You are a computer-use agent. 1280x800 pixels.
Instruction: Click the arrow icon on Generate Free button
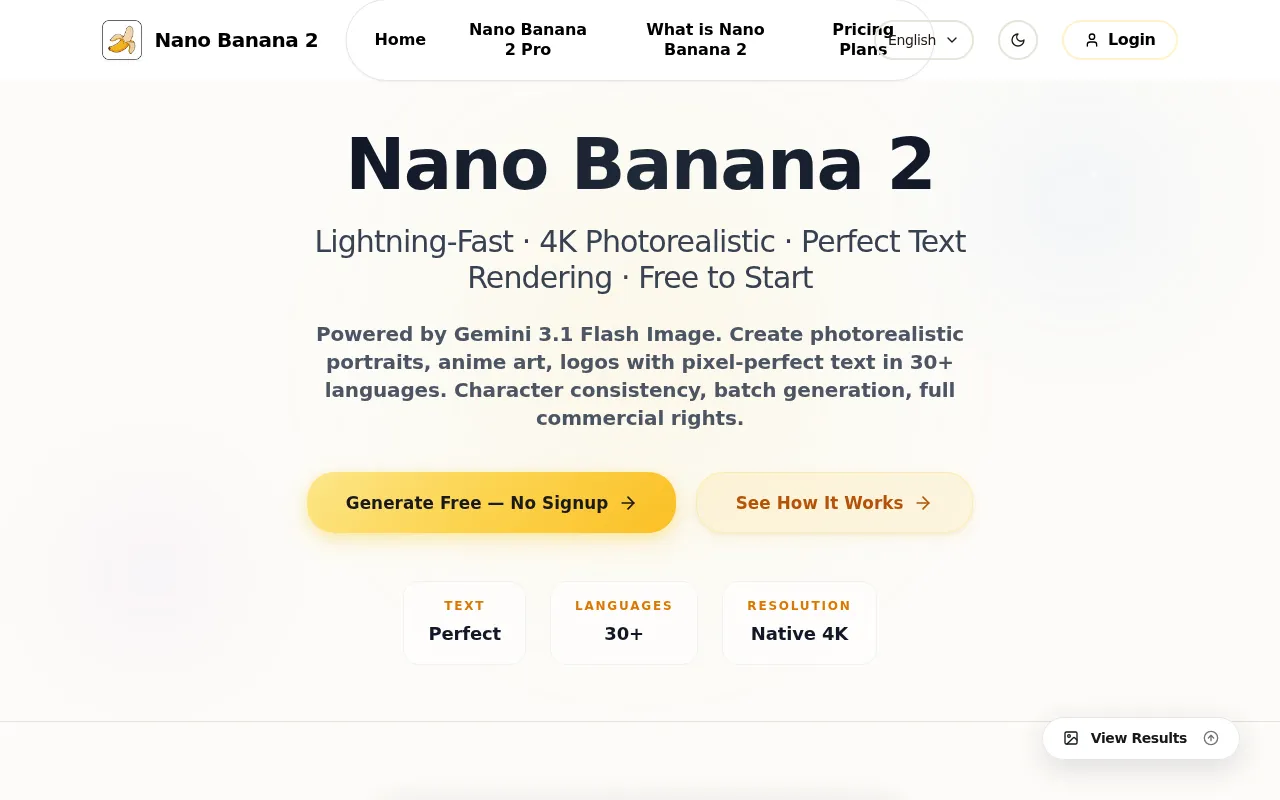point(629,503)
